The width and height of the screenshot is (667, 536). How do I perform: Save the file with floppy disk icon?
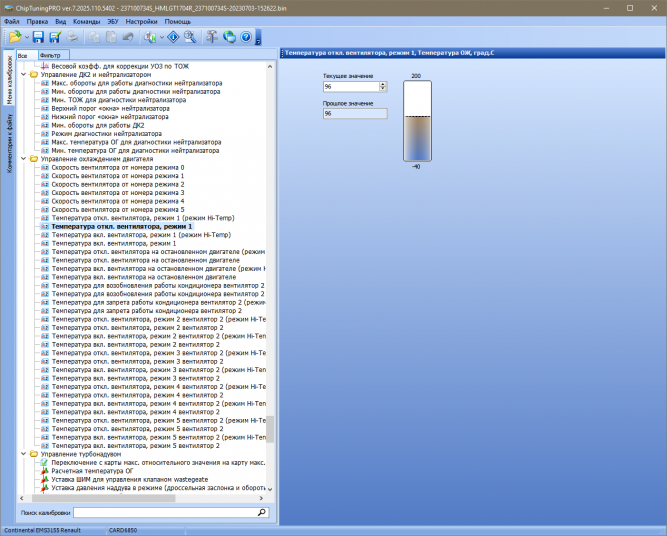coord(38,37)
